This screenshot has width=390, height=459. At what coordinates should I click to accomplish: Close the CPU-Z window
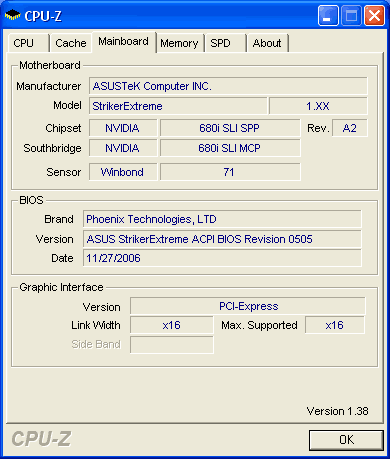pyautogui.click(x=374, y=15)
